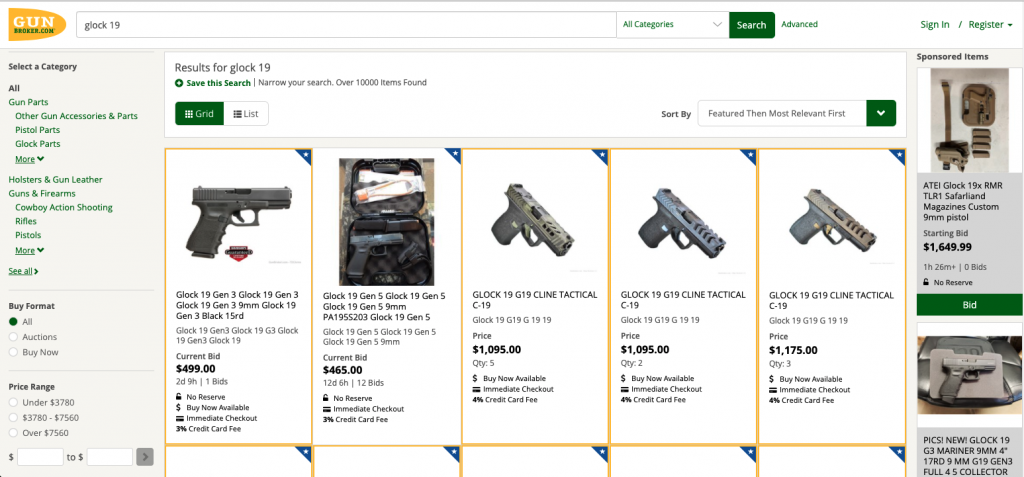Click the ATEI Glock 19x holster sponsored thumbnail
The height and width of the screenshot is (477, 1024).
click(x=970, y=120)
